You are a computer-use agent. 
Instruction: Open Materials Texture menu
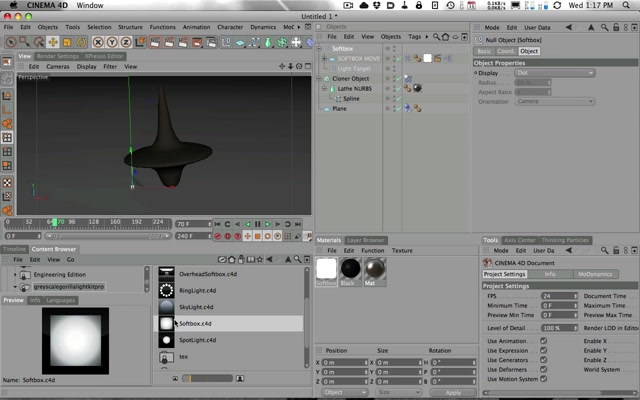402,251
